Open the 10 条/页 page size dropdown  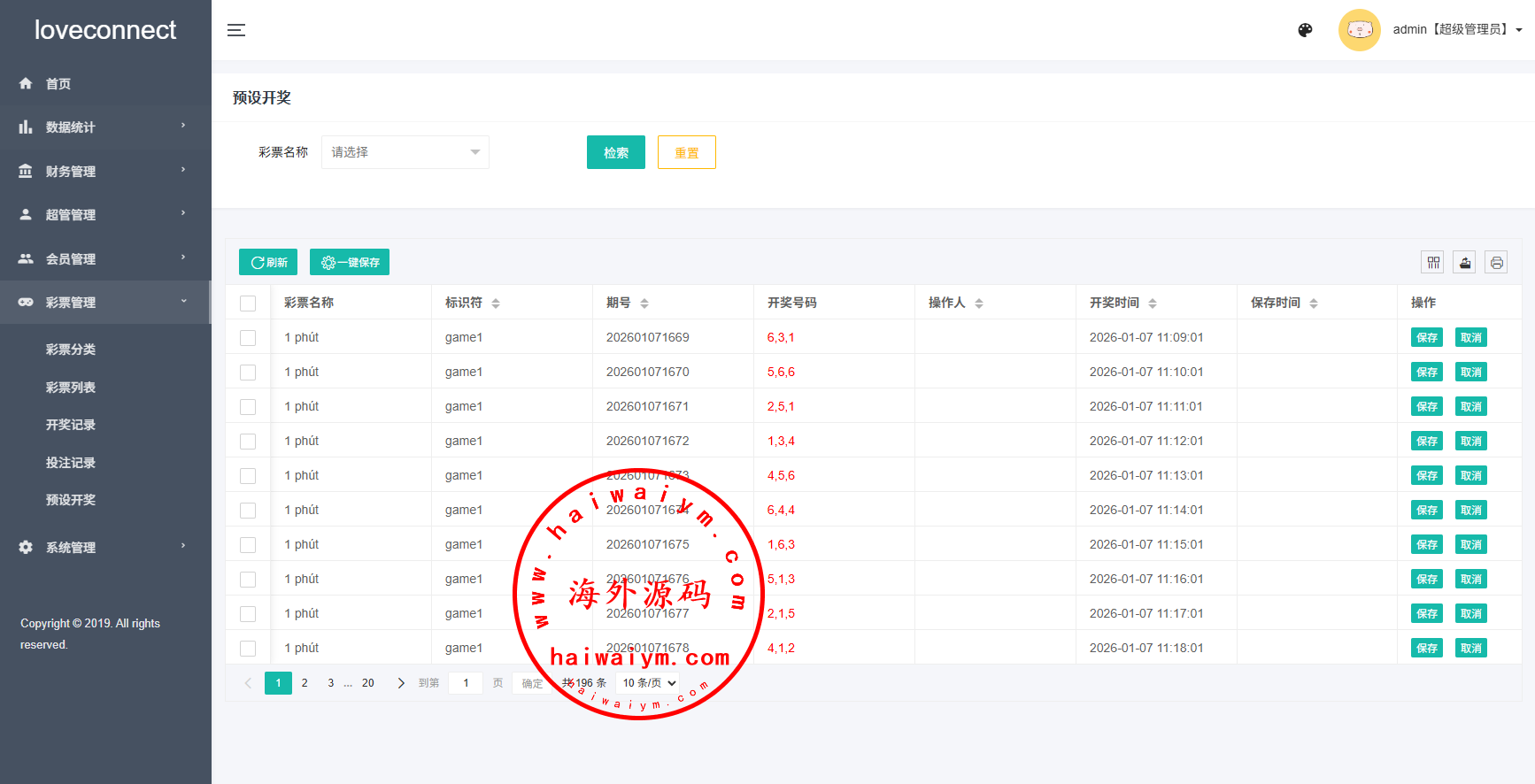648,683
